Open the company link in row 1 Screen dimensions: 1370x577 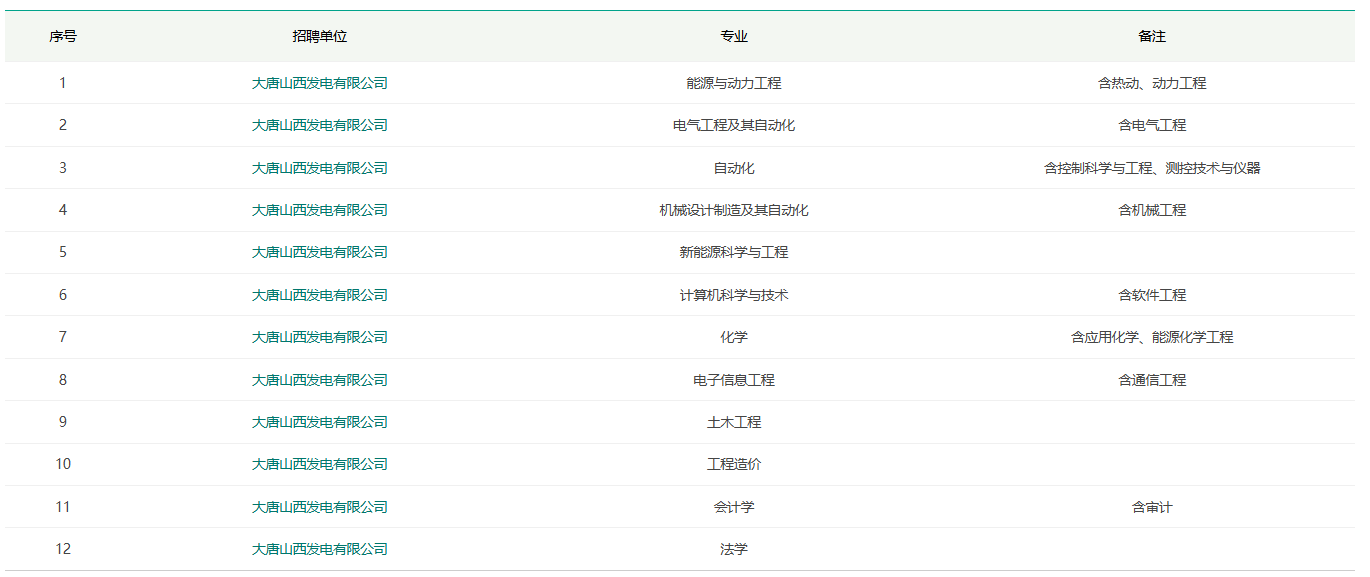[319, 83]
